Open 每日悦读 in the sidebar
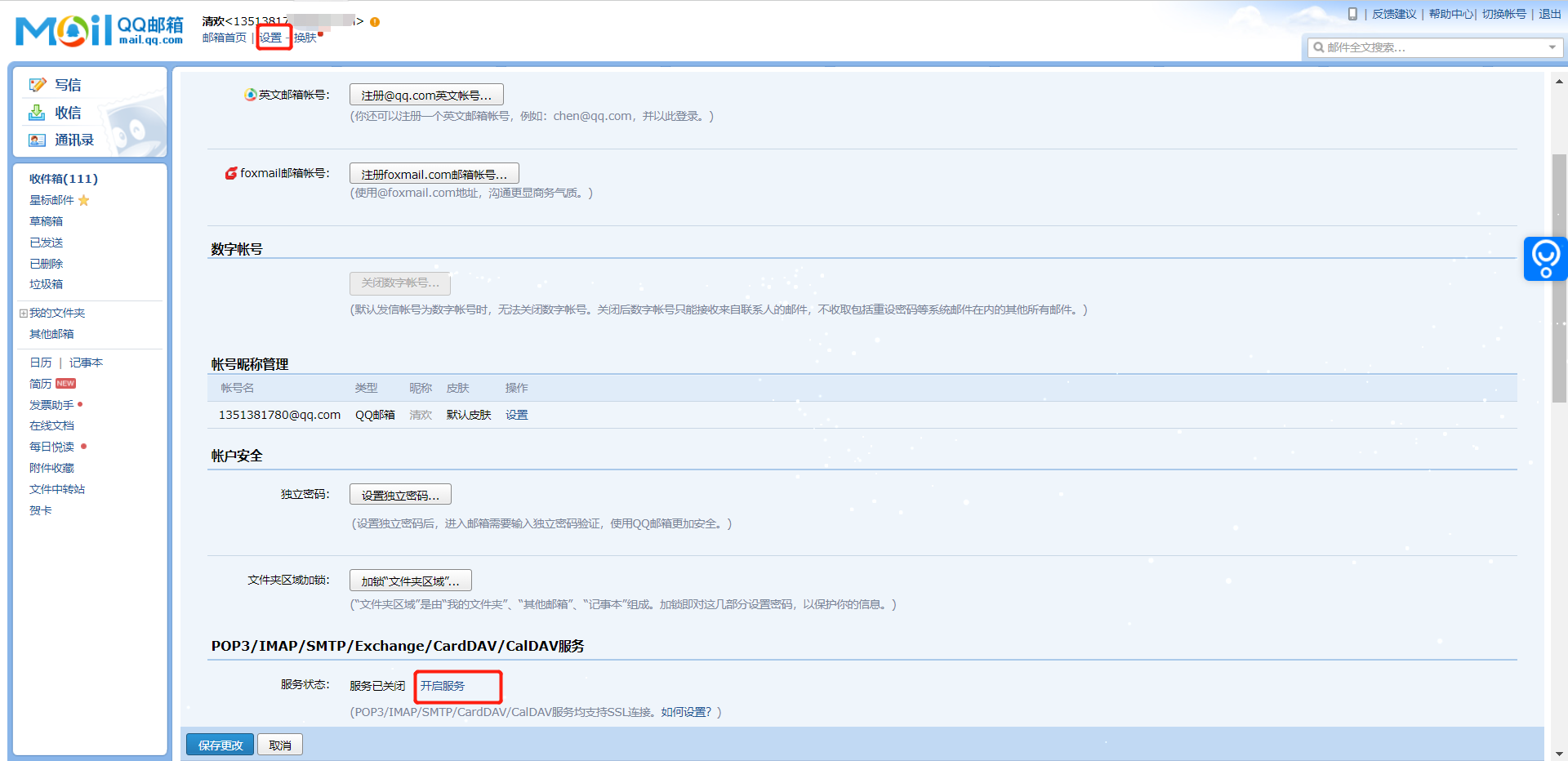 pyautogui.click(x=51, y=447)
